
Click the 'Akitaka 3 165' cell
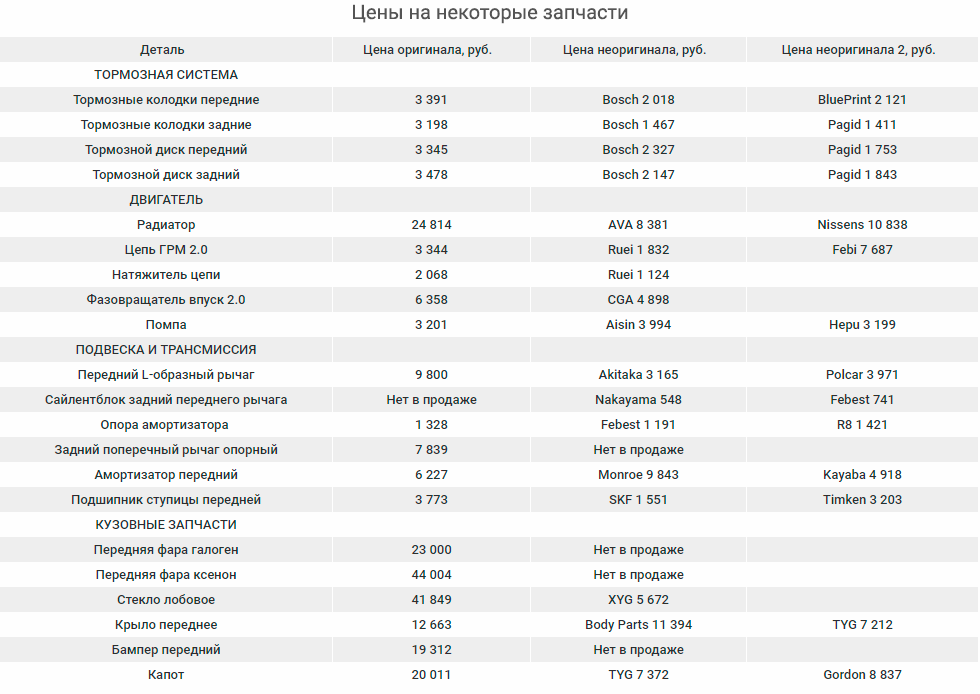tap(638, 375)
